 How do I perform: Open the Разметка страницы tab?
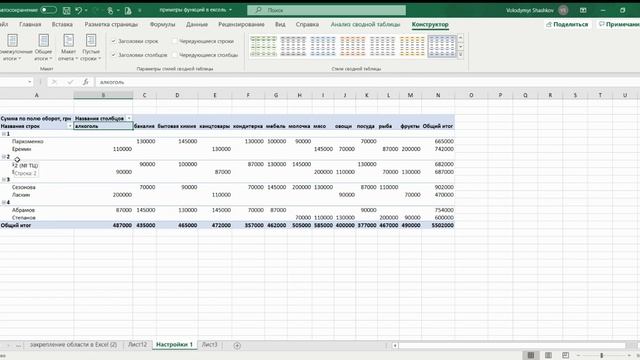111,24
